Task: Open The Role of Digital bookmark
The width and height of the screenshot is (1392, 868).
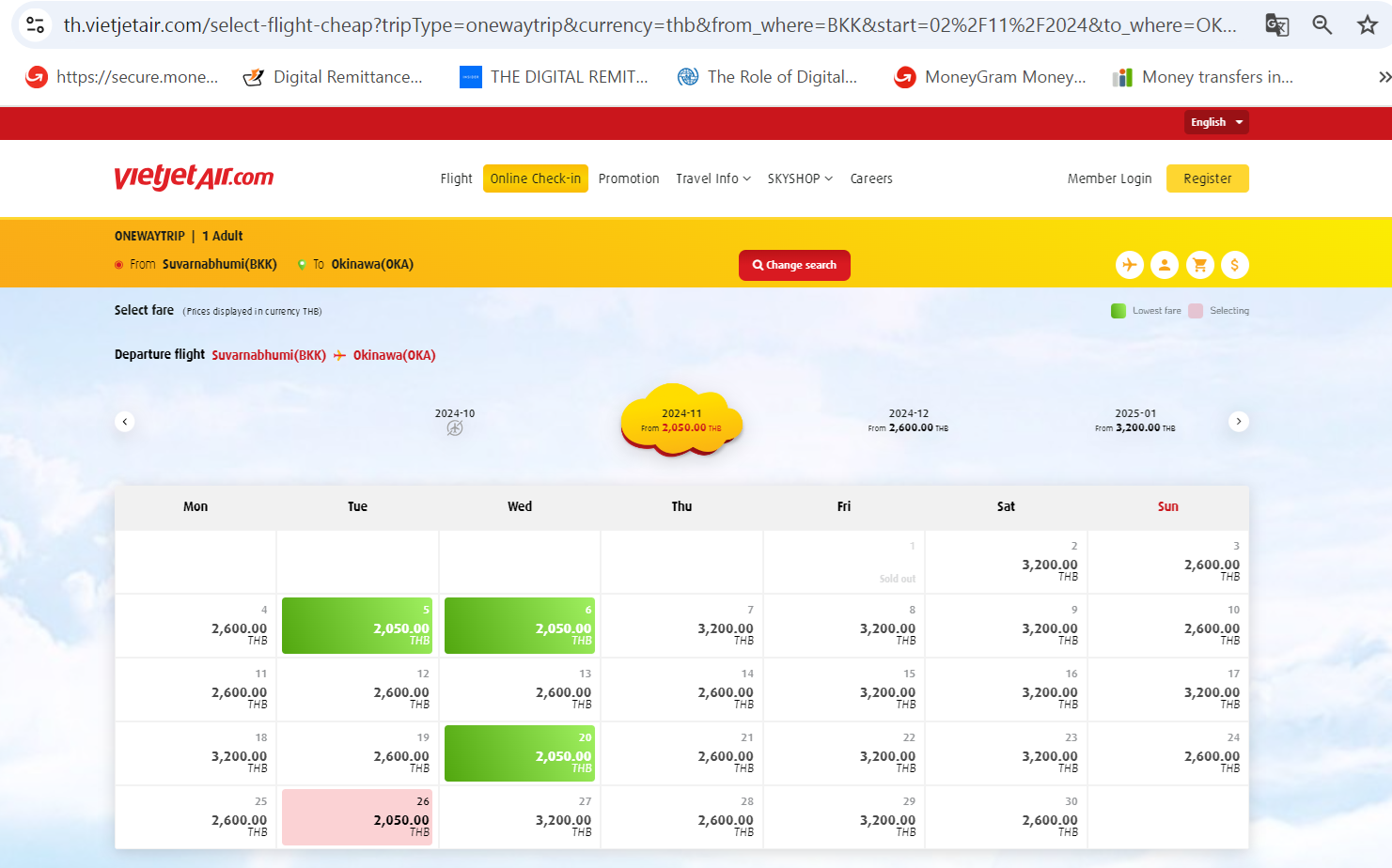Action: (767, 77)
